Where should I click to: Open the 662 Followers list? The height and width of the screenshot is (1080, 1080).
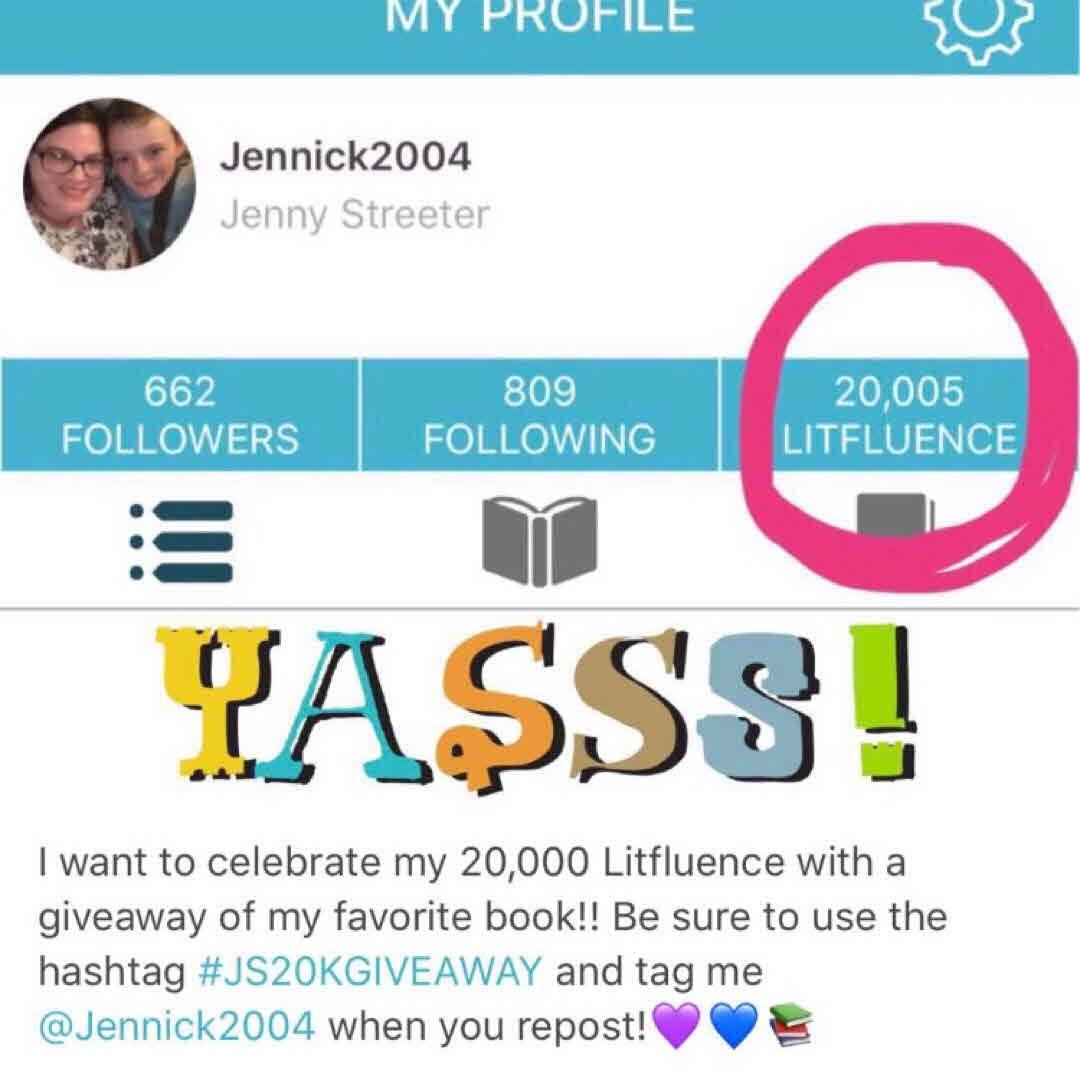tap(180, 415)
